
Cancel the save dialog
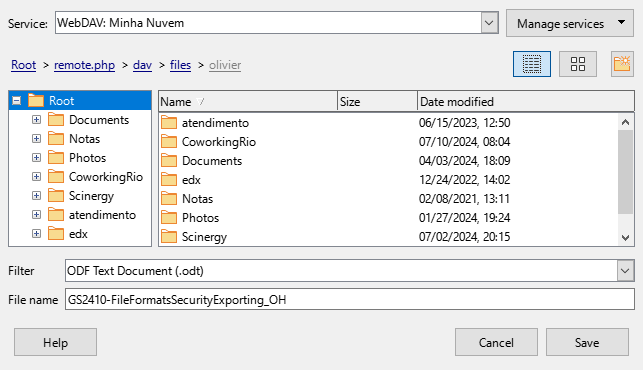coord(496,342)
